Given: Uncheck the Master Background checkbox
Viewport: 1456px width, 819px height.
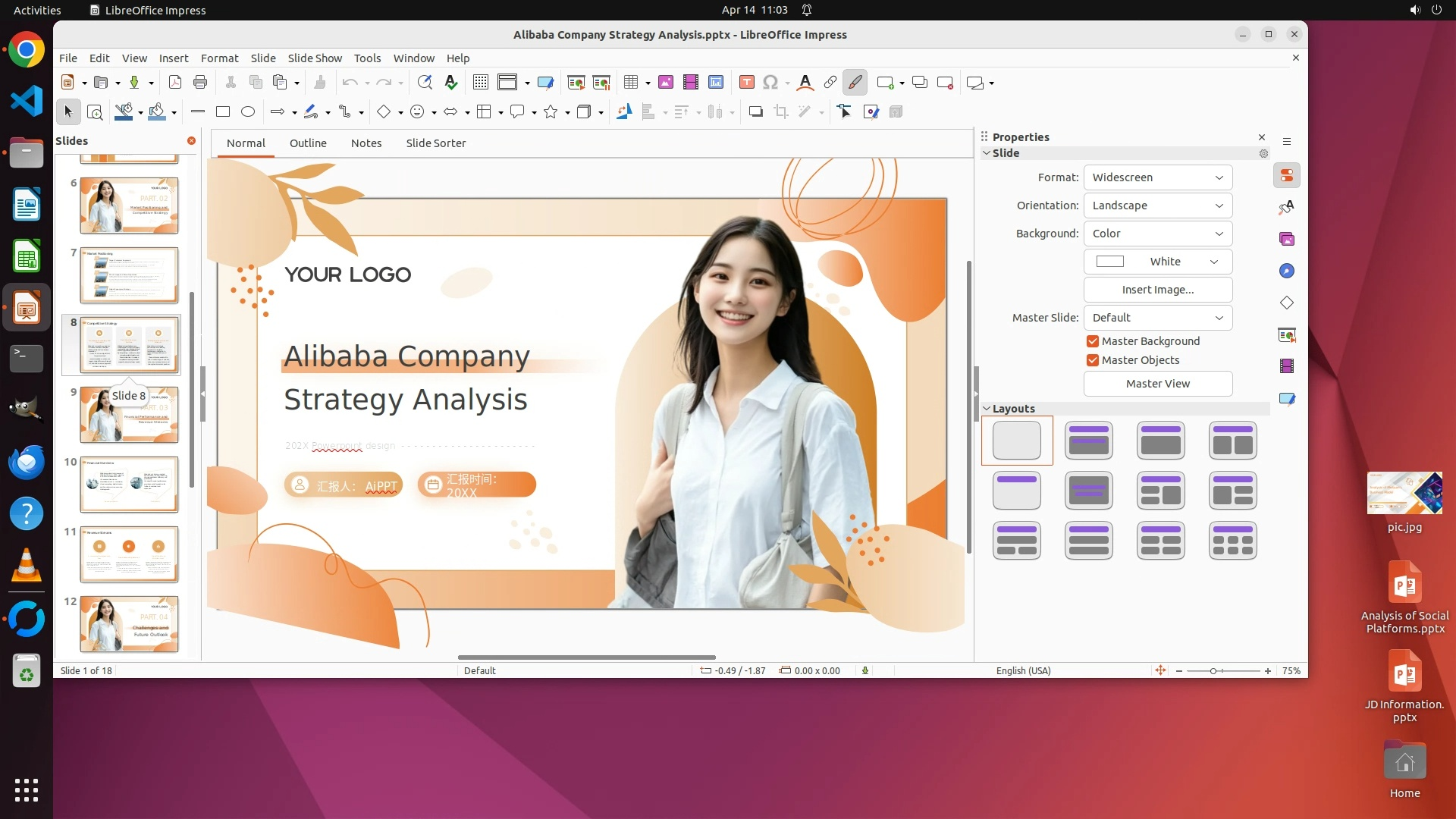Looking at the screenshot, I should (x=1093, y=341).
